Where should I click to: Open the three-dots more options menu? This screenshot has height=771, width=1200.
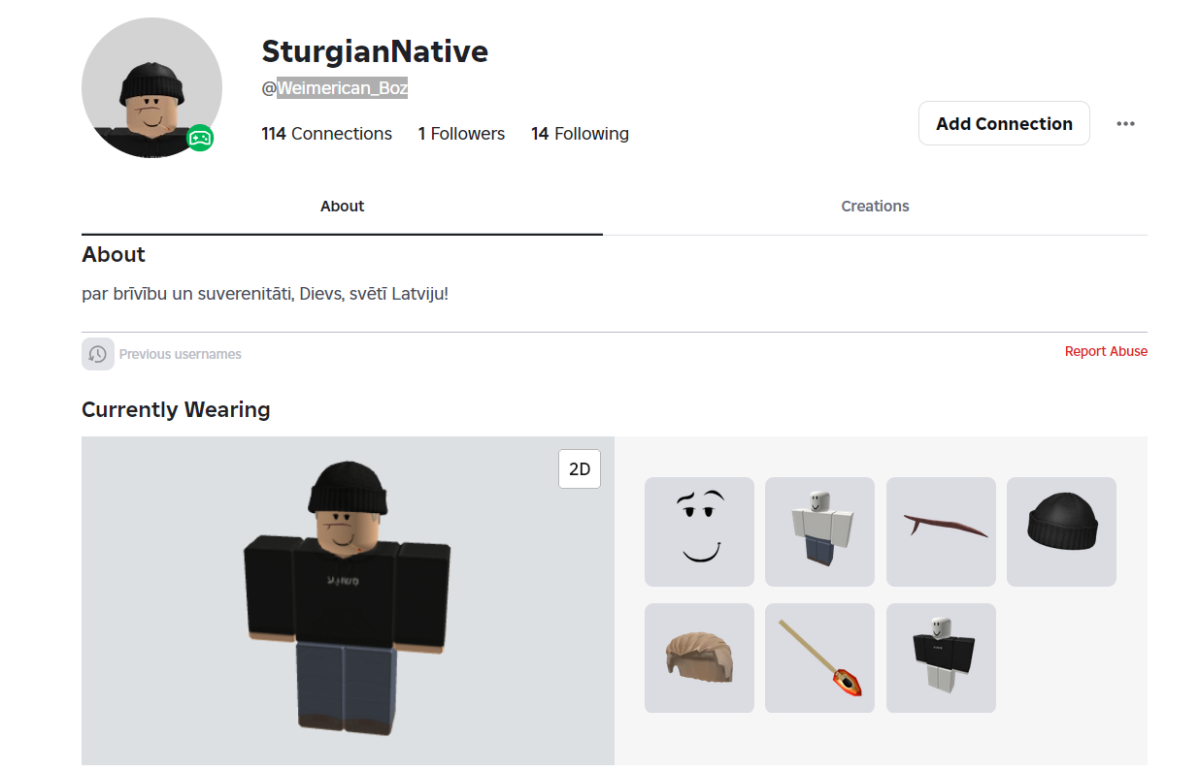pyautogui.click(x=1126, y=124)
